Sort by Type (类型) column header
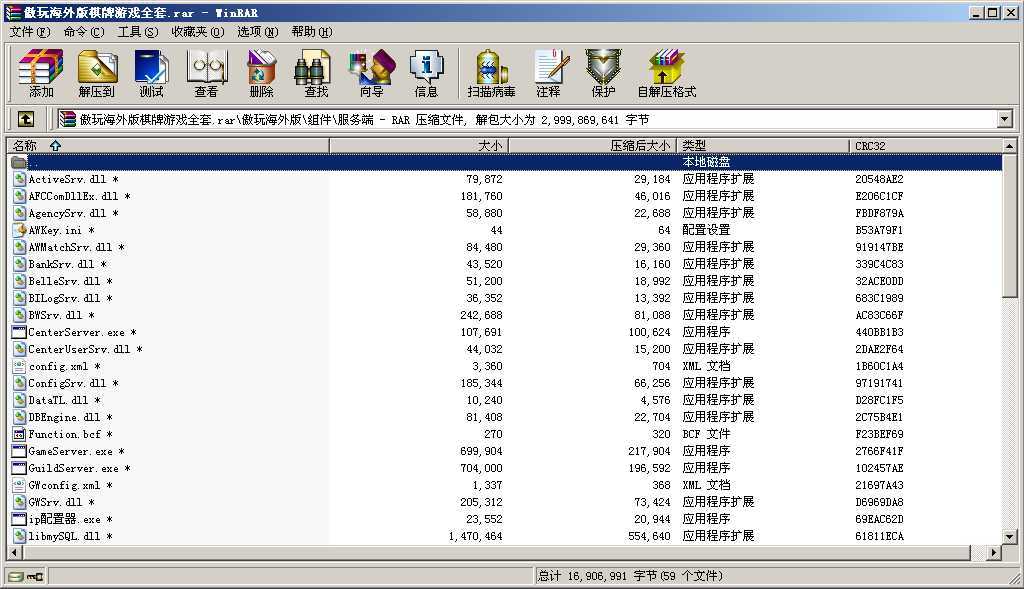 tap(763, 146)
